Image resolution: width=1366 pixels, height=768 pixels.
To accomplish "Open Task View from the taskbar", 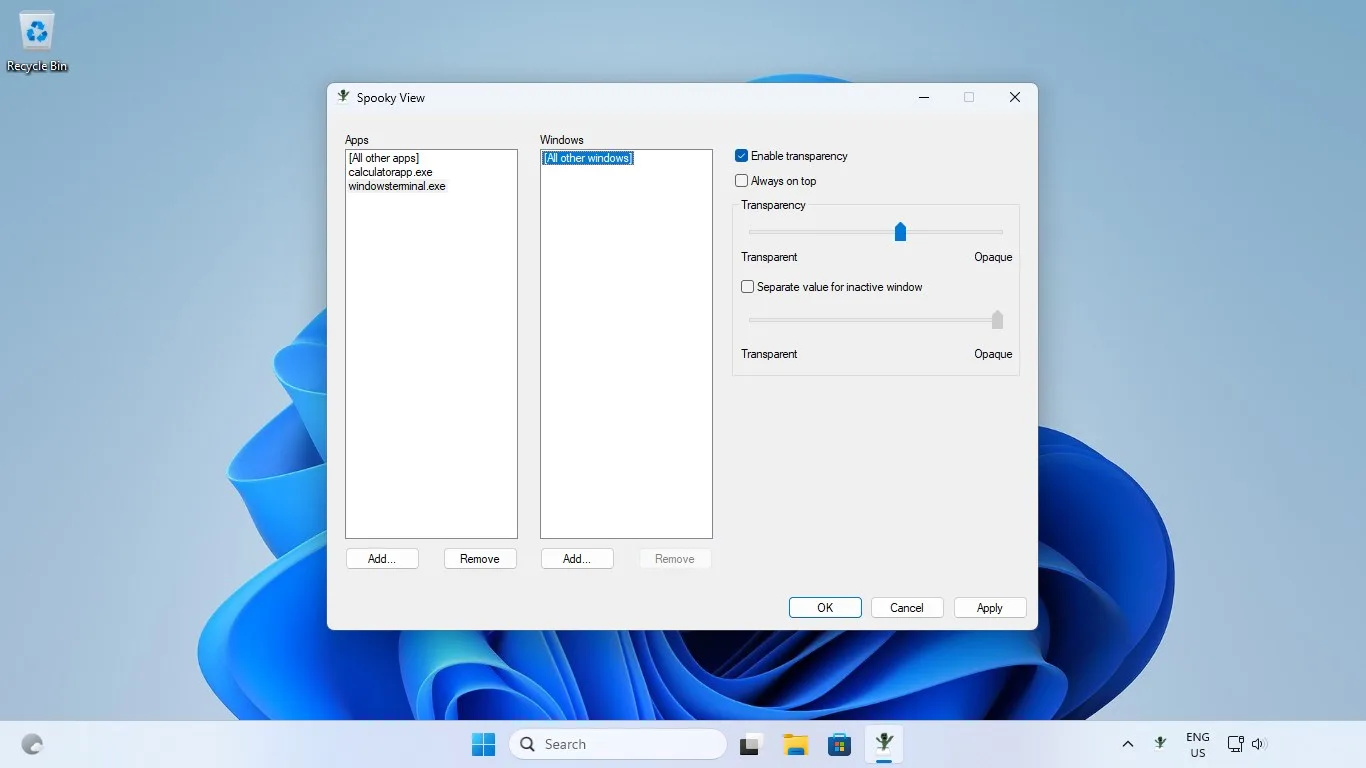I will [751, 744].
